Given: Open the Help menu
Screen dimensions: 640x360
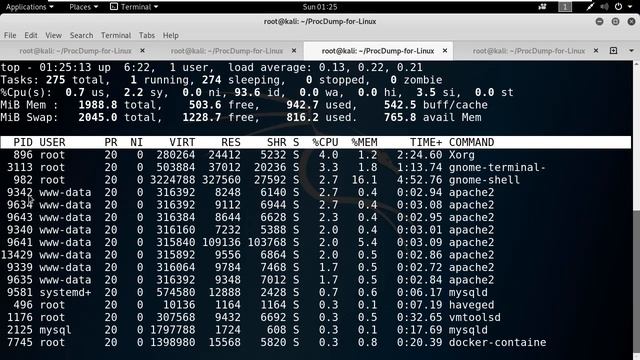Looking at the screenshot, I should coord(171,36).
